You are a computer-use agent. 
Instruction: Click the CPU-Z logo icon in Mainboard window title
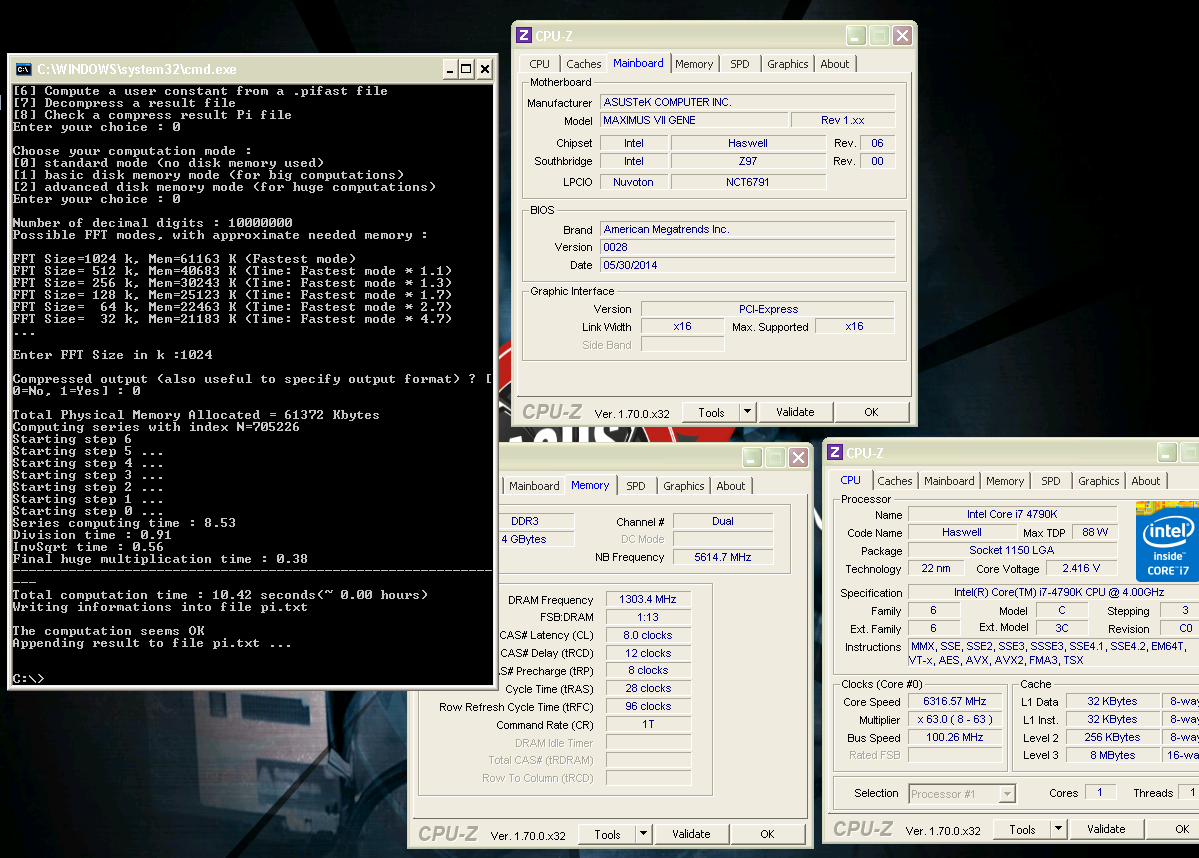pyautogui.click(x=524, y=35)
